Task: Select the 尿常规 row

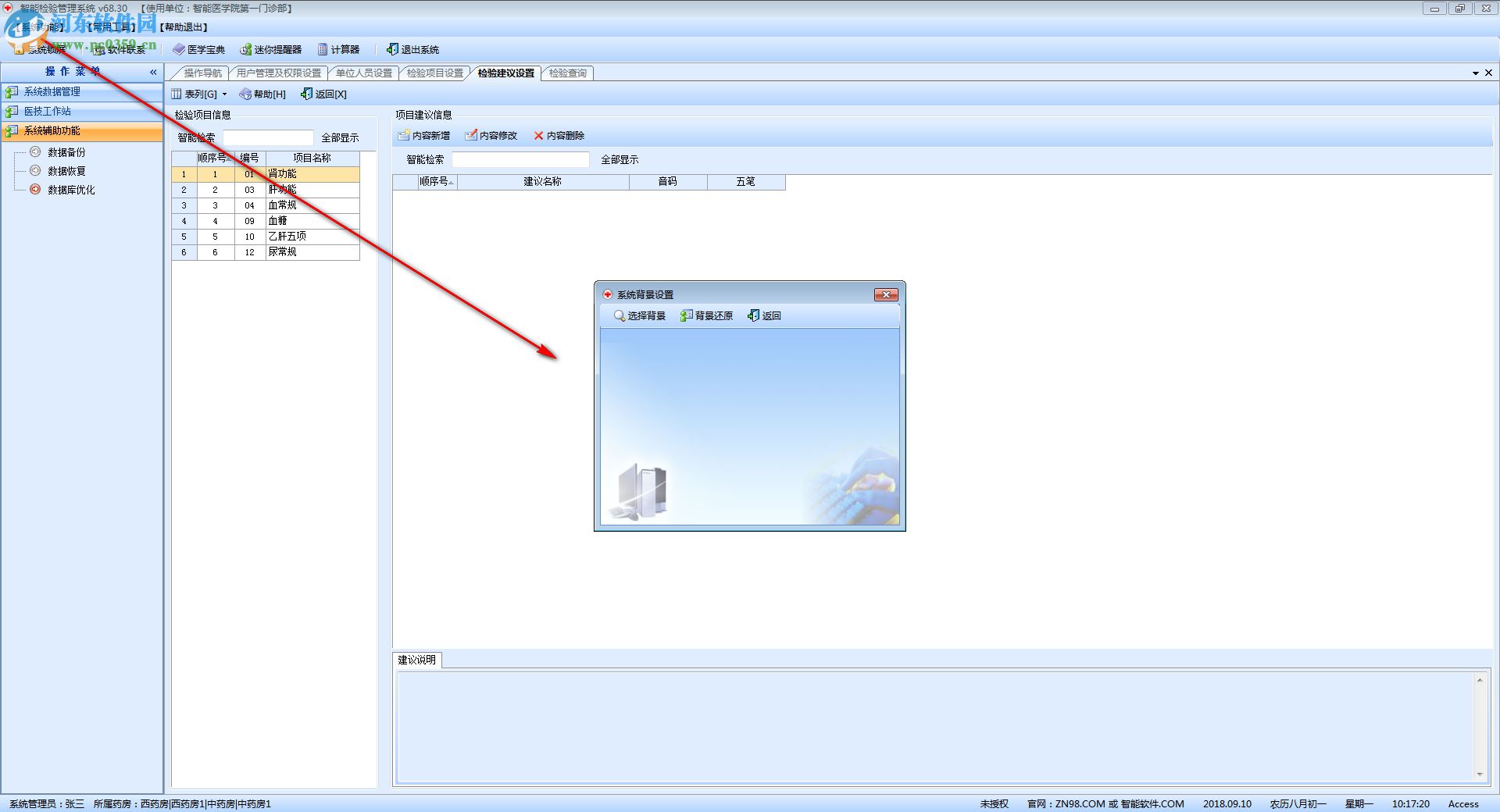Action: (x=266, y=252)
